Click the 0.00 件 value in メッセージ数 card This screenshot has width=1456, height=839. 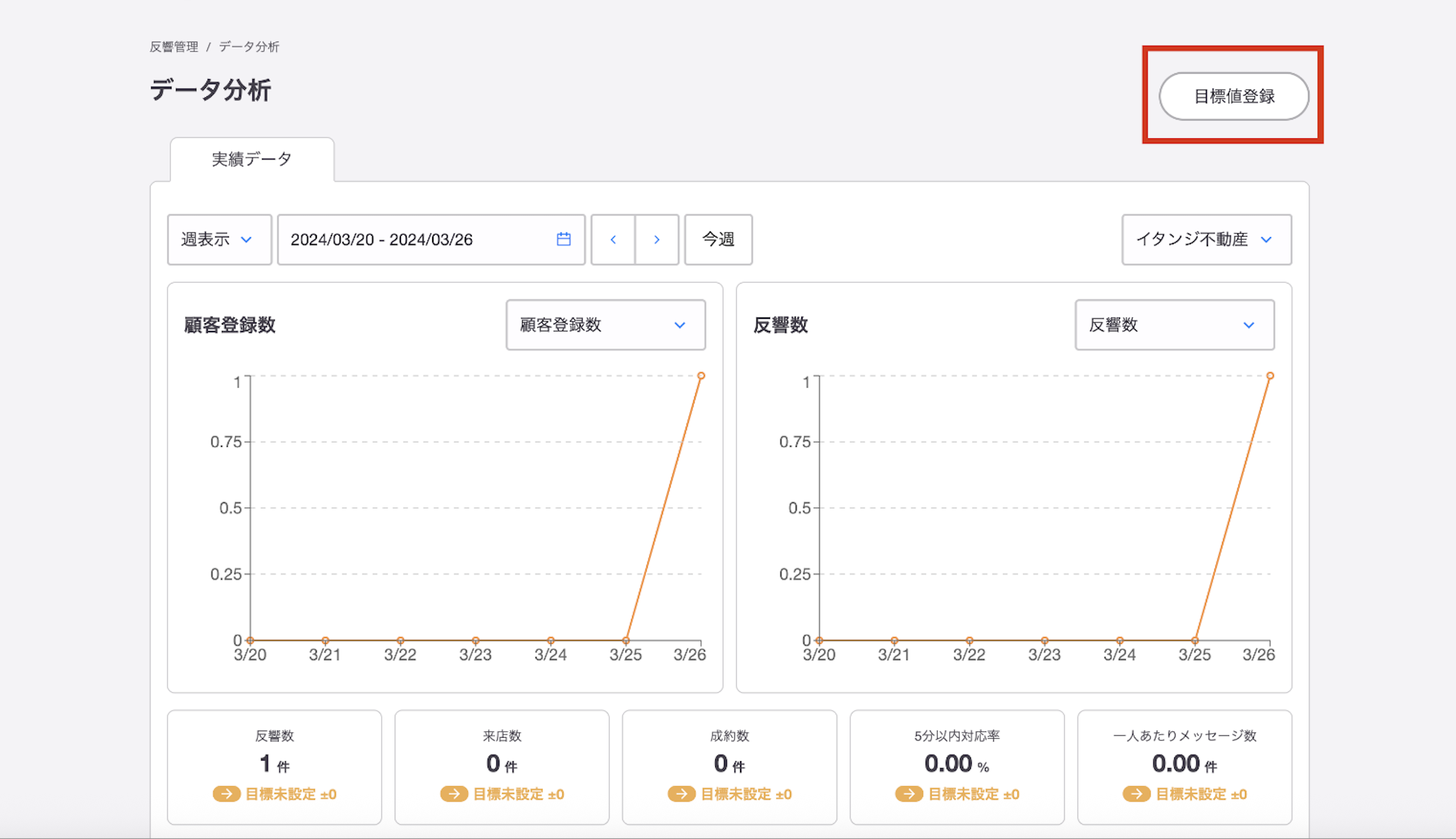[x=1184, y=764]
